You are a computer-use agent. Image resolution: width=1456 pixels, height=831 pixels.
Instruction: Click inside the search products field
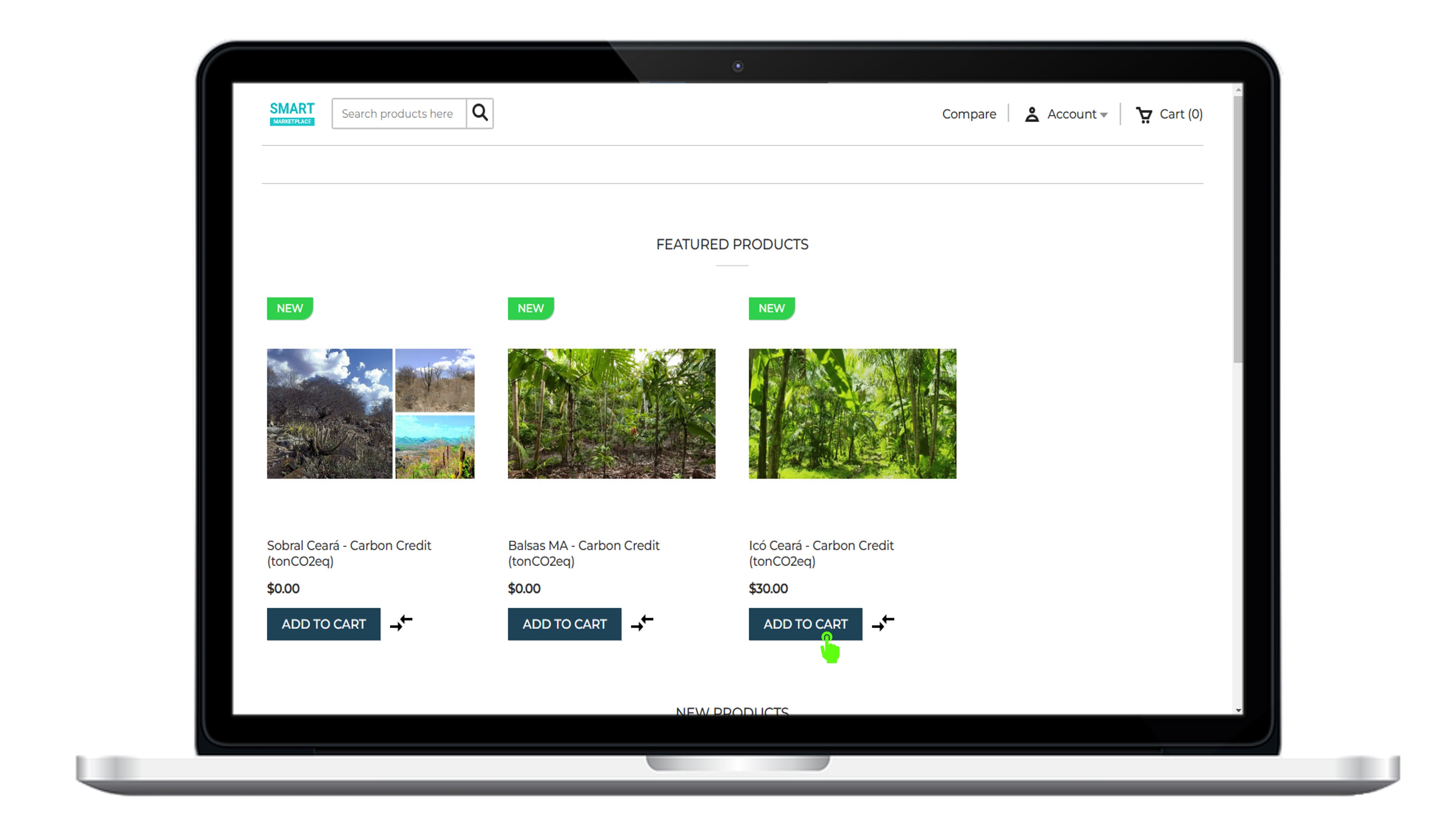tap(400, 113)
